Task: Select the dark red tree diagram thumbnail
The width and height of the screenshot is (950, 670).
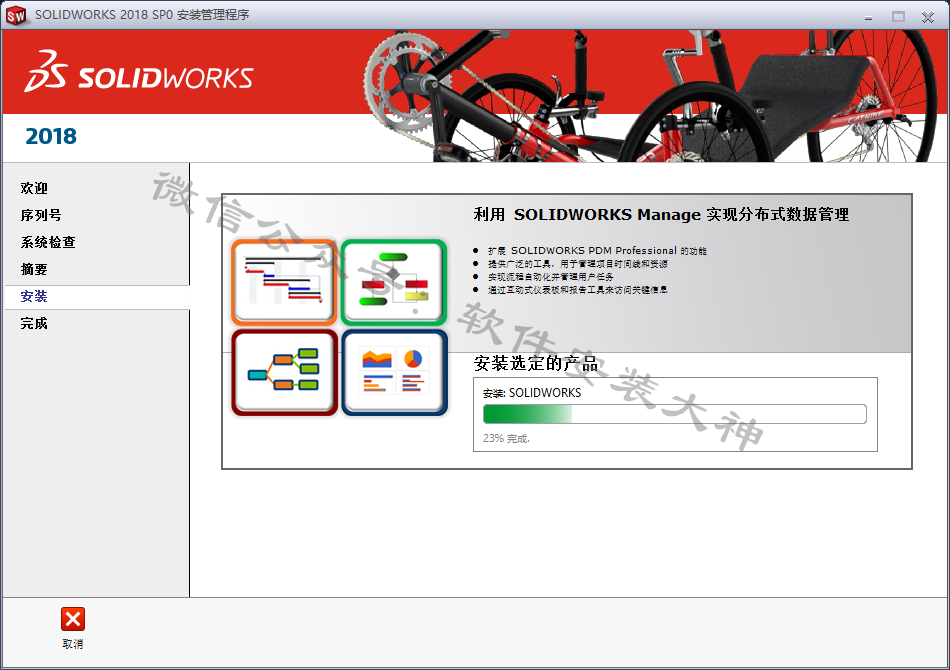Action: tap(284, 372)
